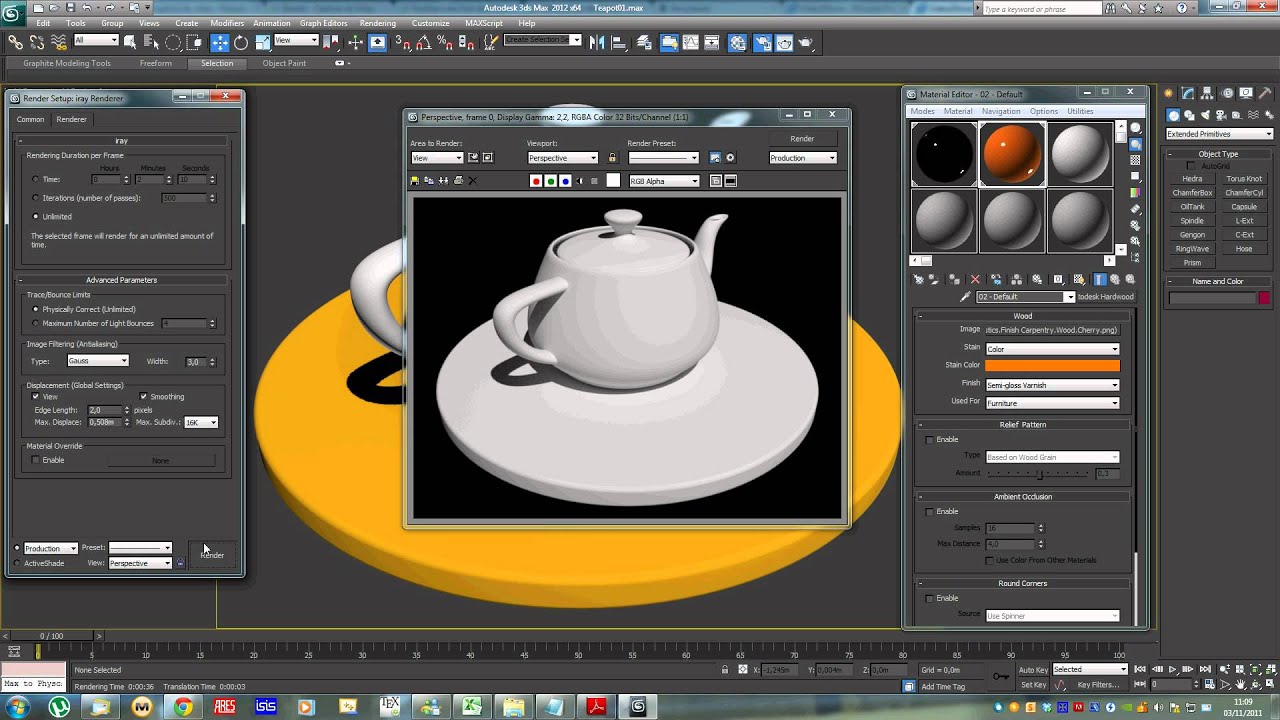Open the Rendering menu

tap(377, 23)
